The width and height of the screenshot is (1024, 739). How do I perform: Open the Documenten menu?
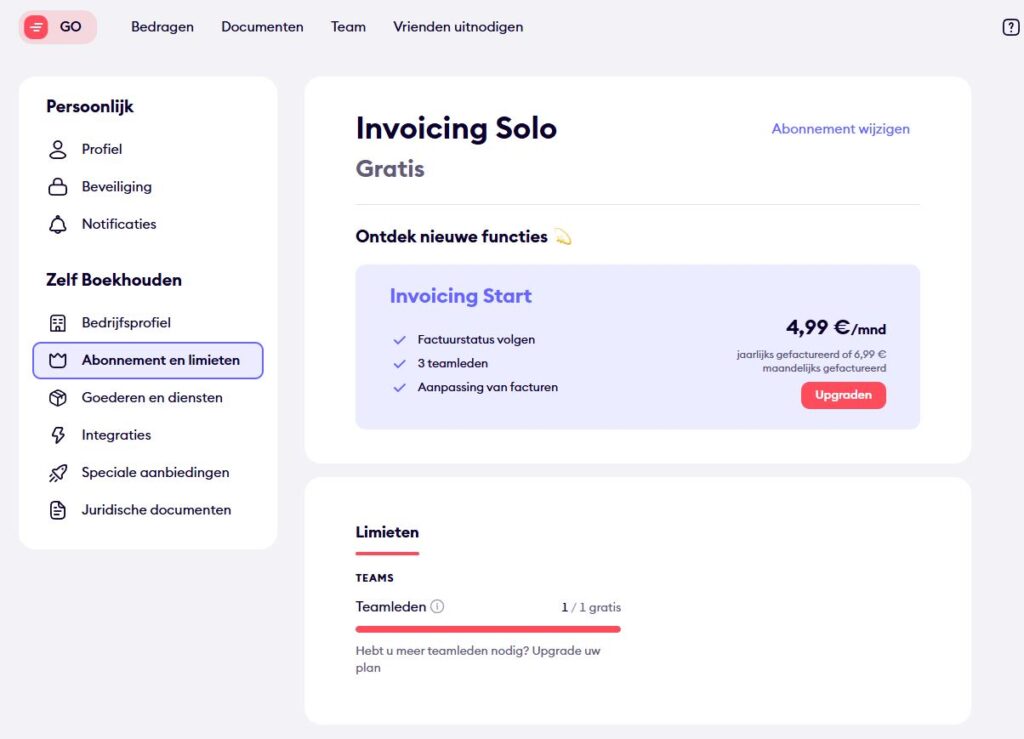tap(262, 27)
